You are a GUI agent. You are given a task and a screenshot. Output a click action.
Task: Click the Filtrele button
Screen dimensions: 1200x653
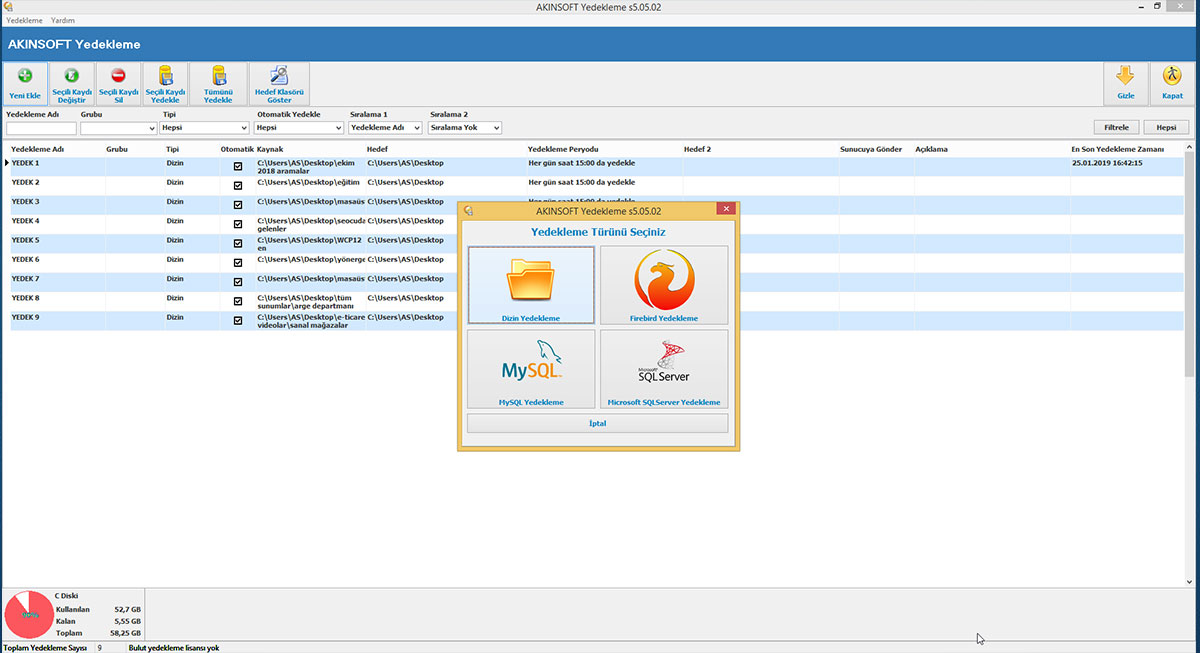1116,128
